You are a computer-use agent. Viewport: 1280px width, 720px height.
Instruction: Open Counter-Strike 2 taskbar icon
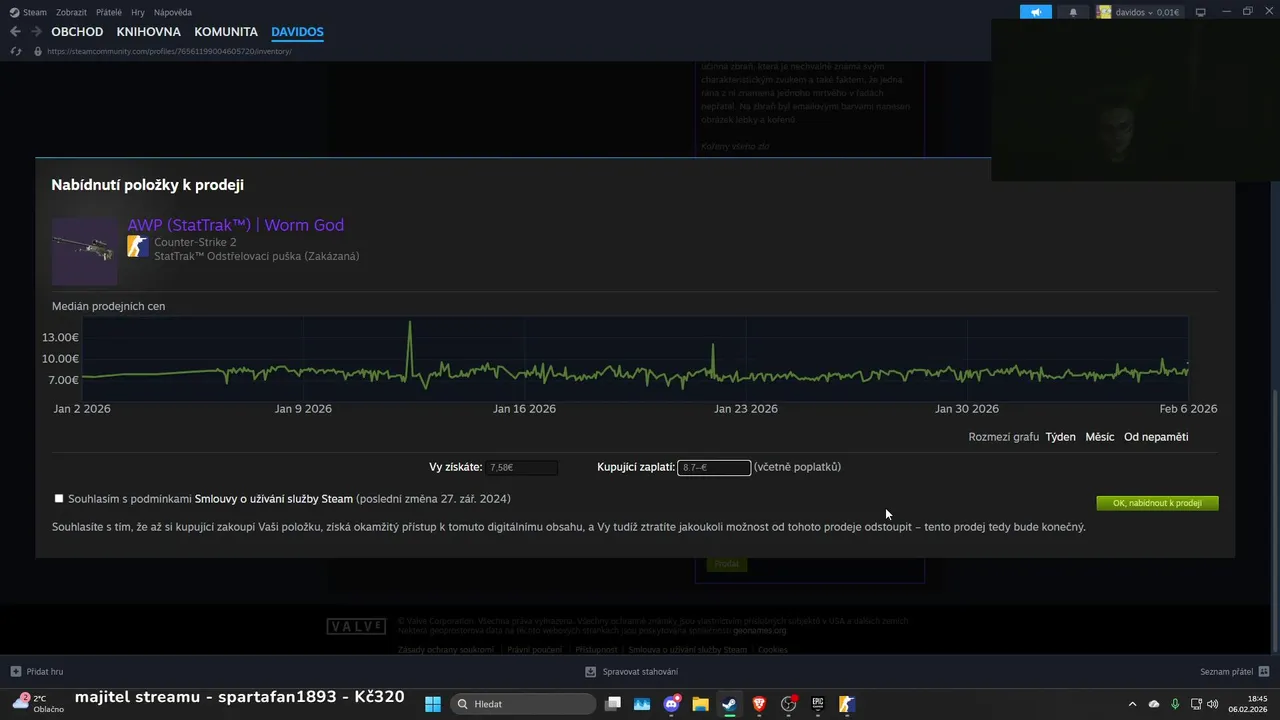846,704
